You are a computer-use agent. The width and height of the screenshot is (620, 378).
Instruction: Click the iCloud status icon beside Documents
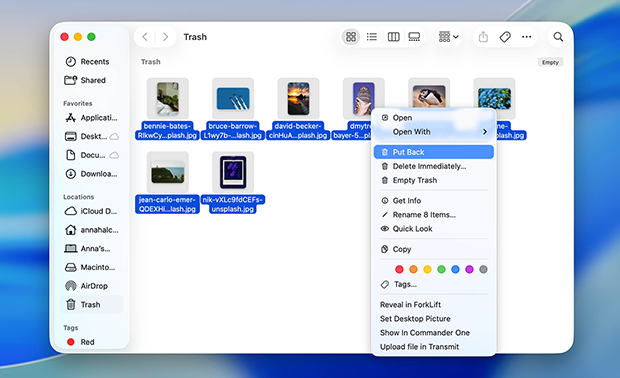pyautogui.click(x=114, y=155)
